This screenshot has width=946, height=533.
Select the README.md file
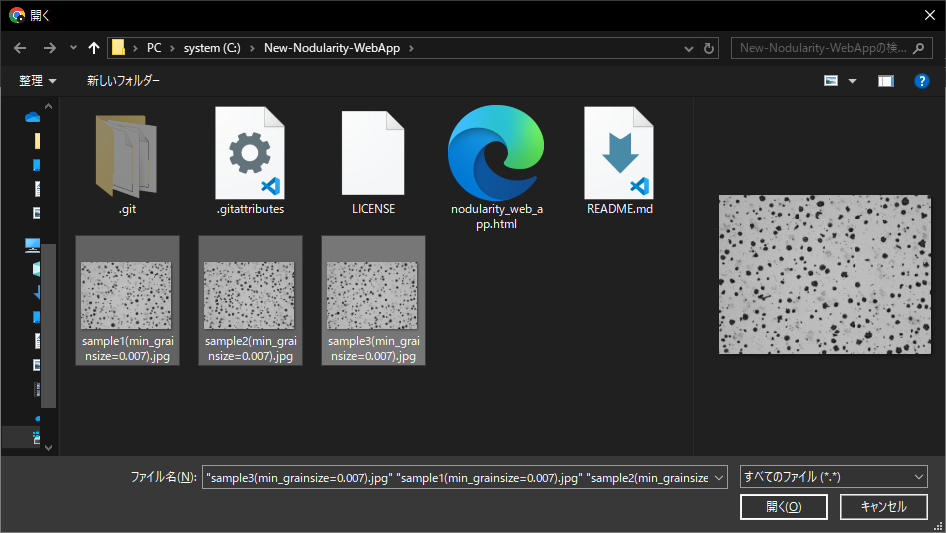coord(620,161)
